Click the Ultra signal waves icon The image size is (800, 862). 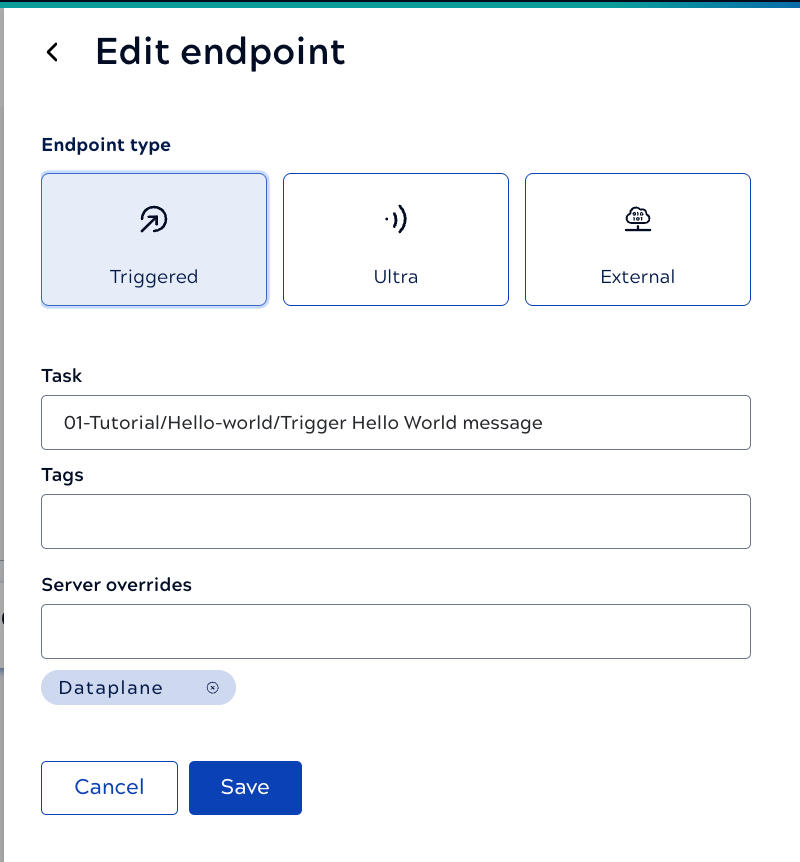[396, 220]
